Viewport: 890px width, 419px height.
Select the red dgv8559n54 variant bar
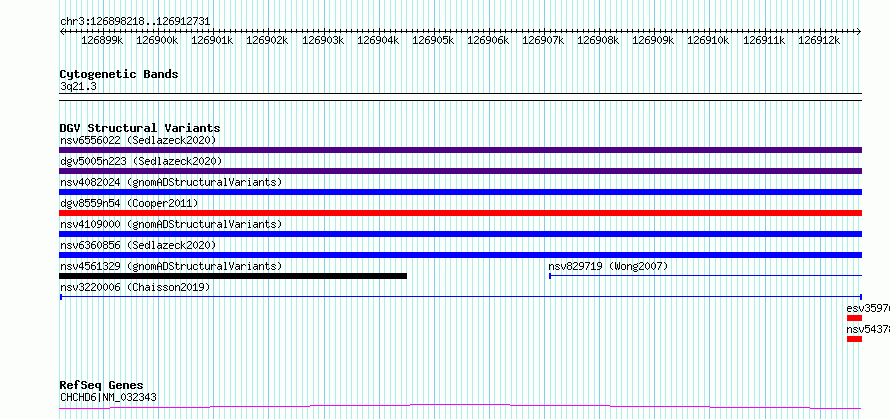[460, 213]
